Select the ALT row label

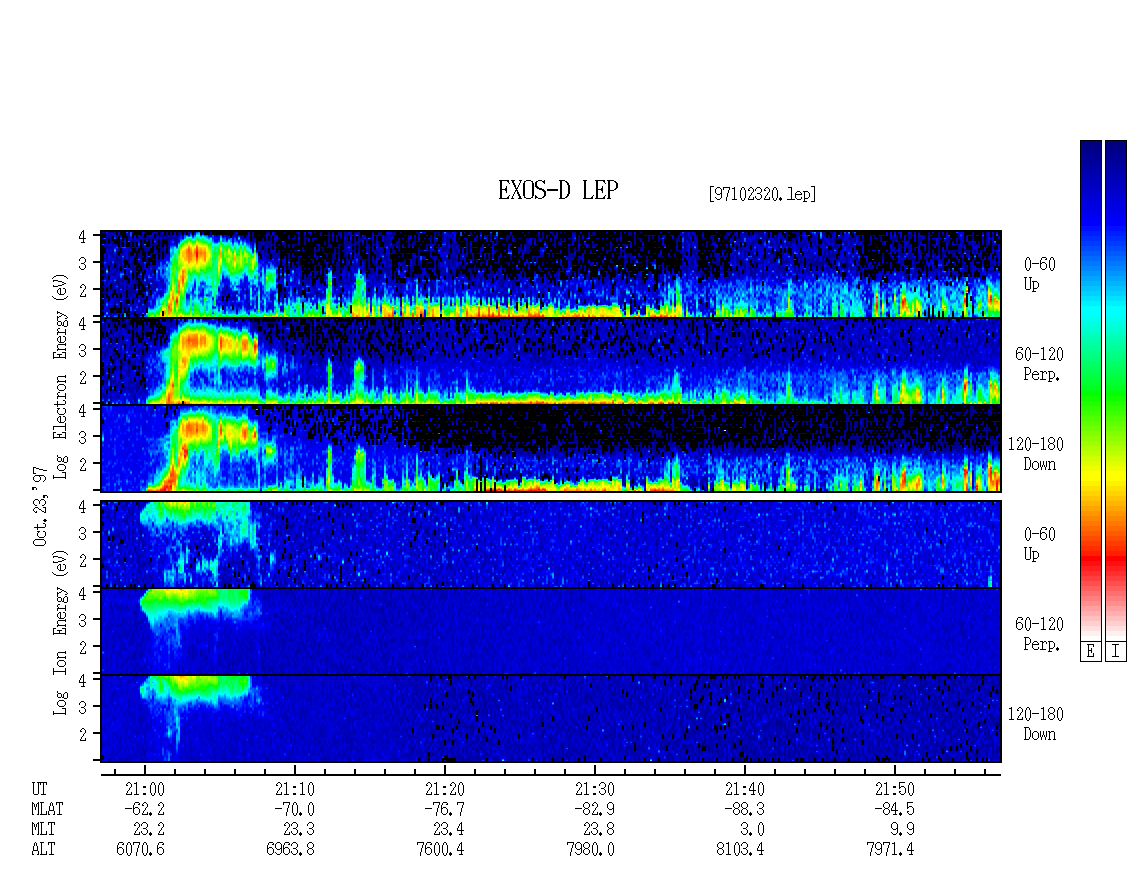(x=43, y=850)
